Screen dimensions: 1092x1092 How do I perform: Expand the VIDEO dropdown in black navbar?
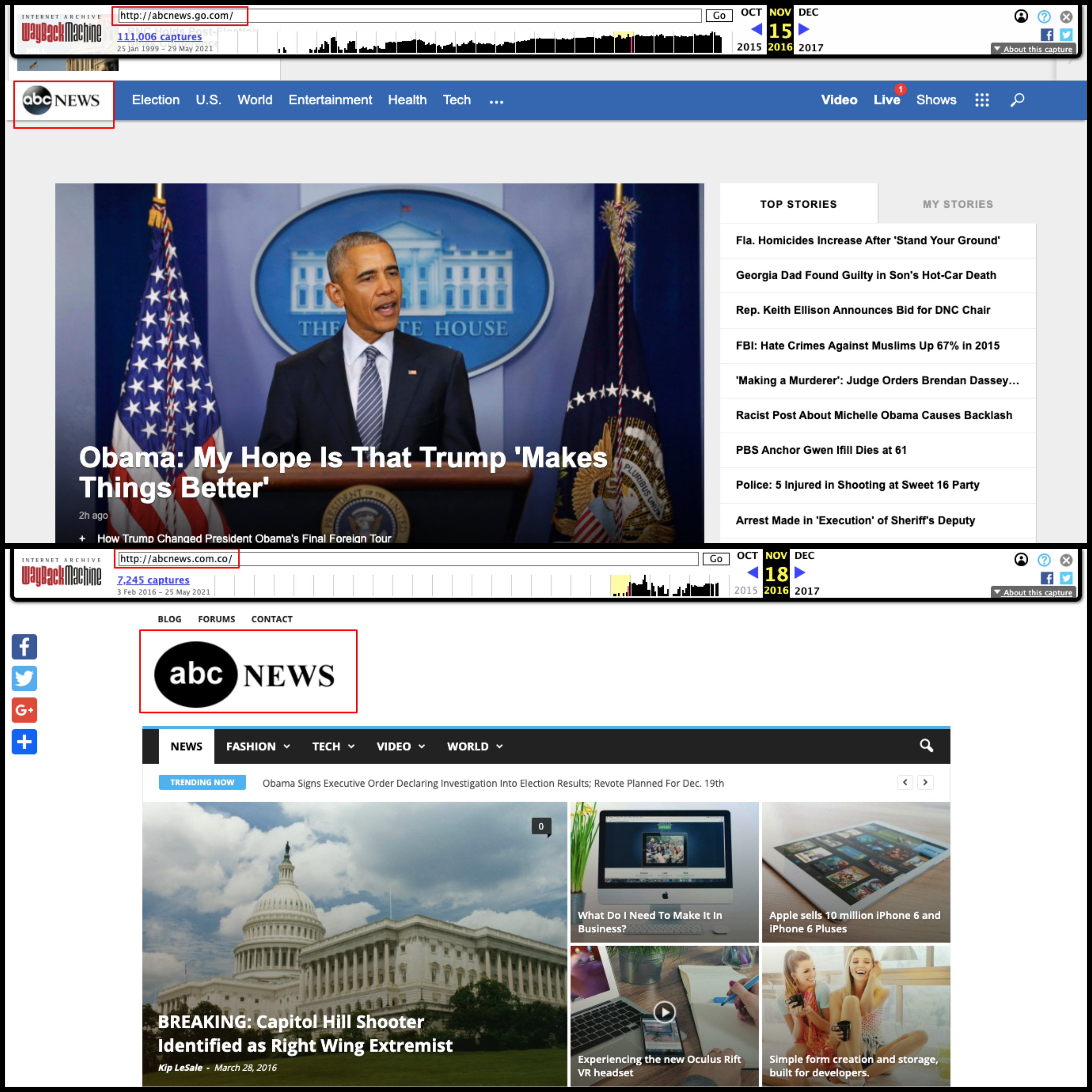click(x=401, y=746)
